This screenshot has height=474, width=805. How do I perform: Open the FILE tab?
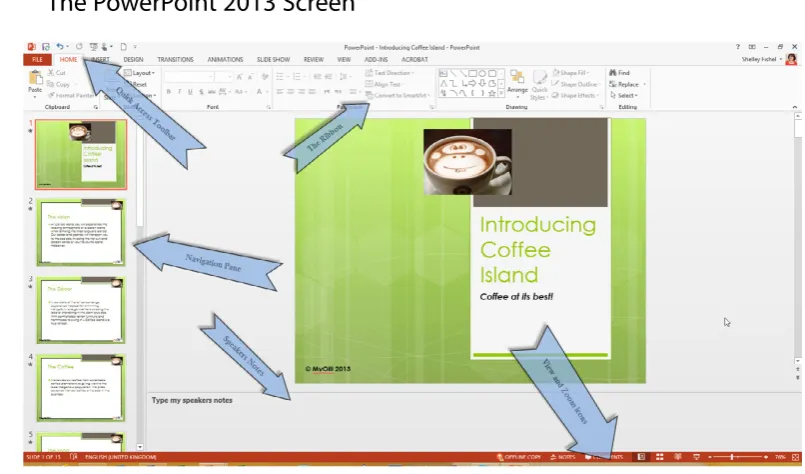(37, 60)
